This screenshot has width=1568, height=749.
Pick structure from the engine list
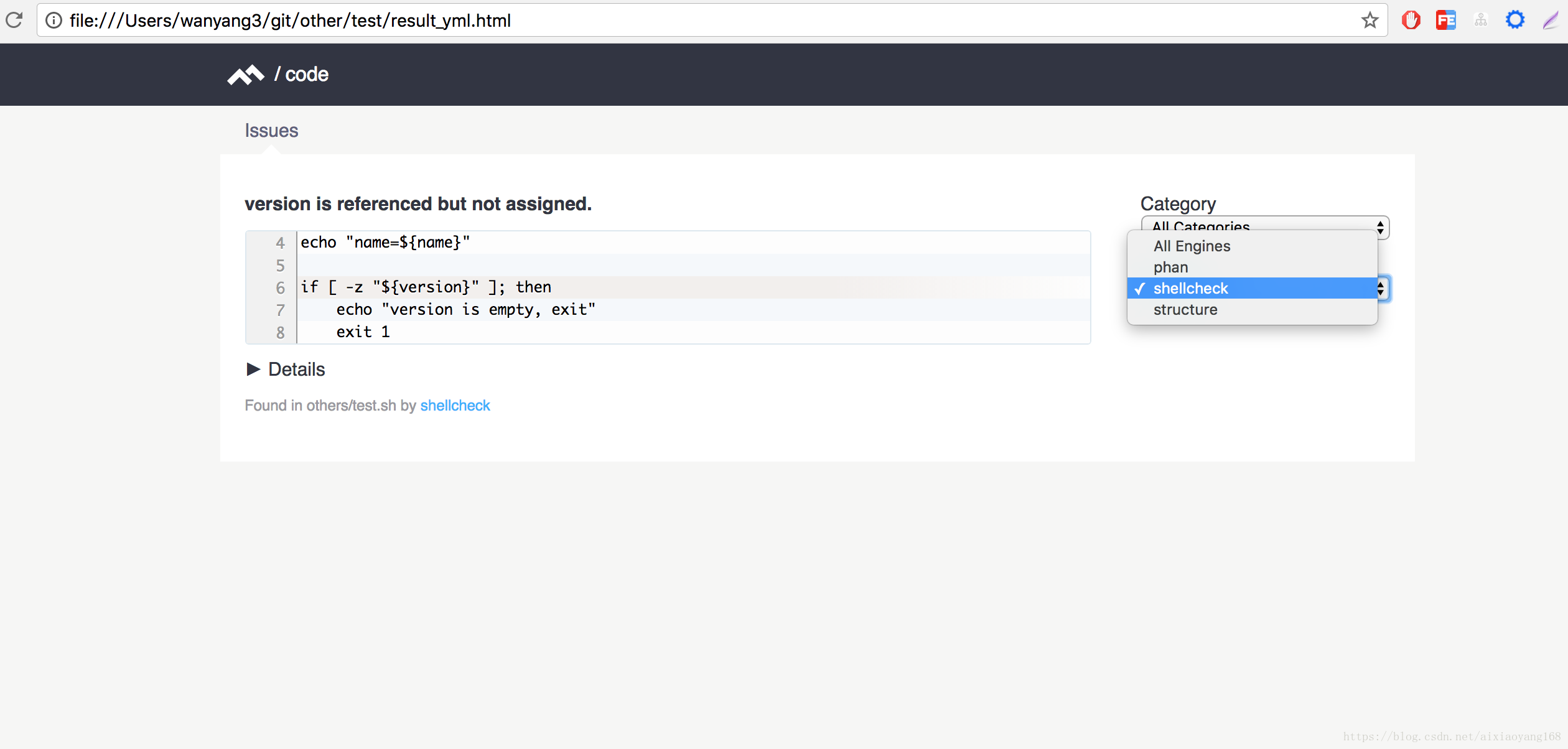tap(1252, 310)
